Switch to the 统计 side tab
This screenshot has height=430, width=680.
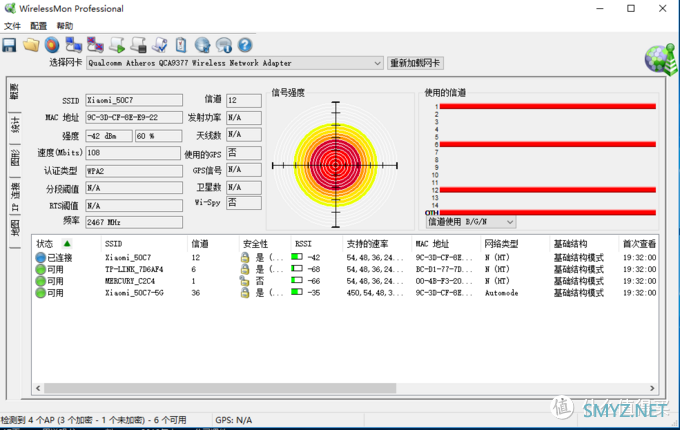(14, 125)
